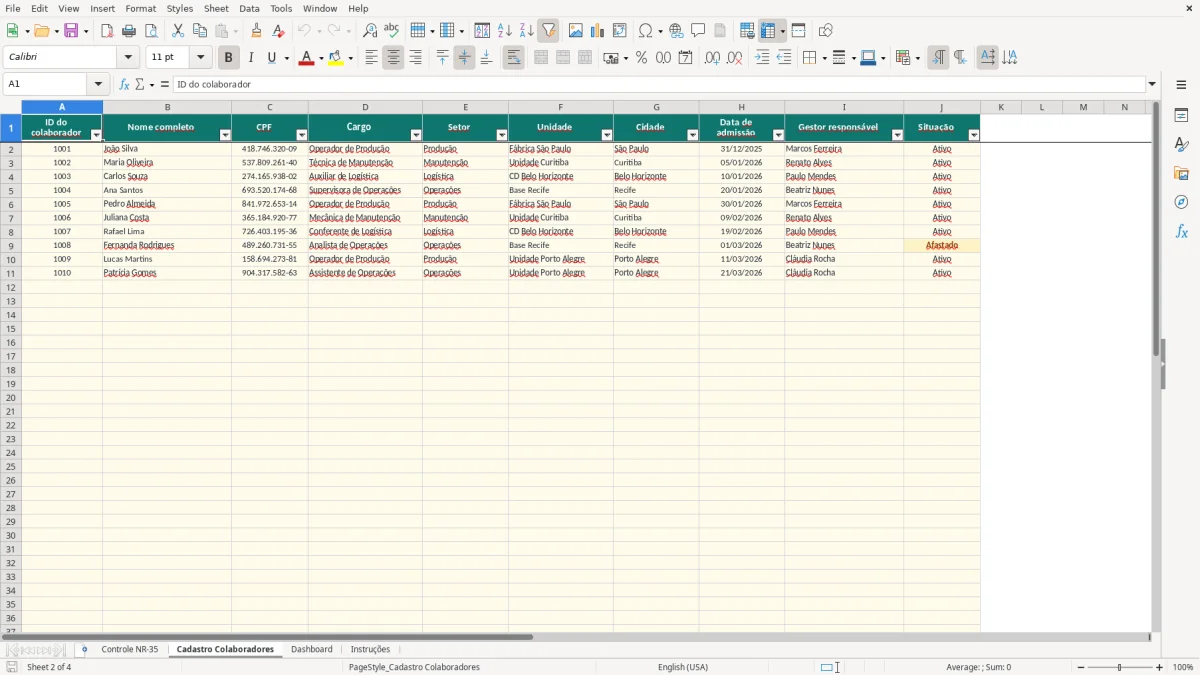The image size is (1200, 675).
Task: Insert hyperlink icon
Action: (x=677, y=31)
